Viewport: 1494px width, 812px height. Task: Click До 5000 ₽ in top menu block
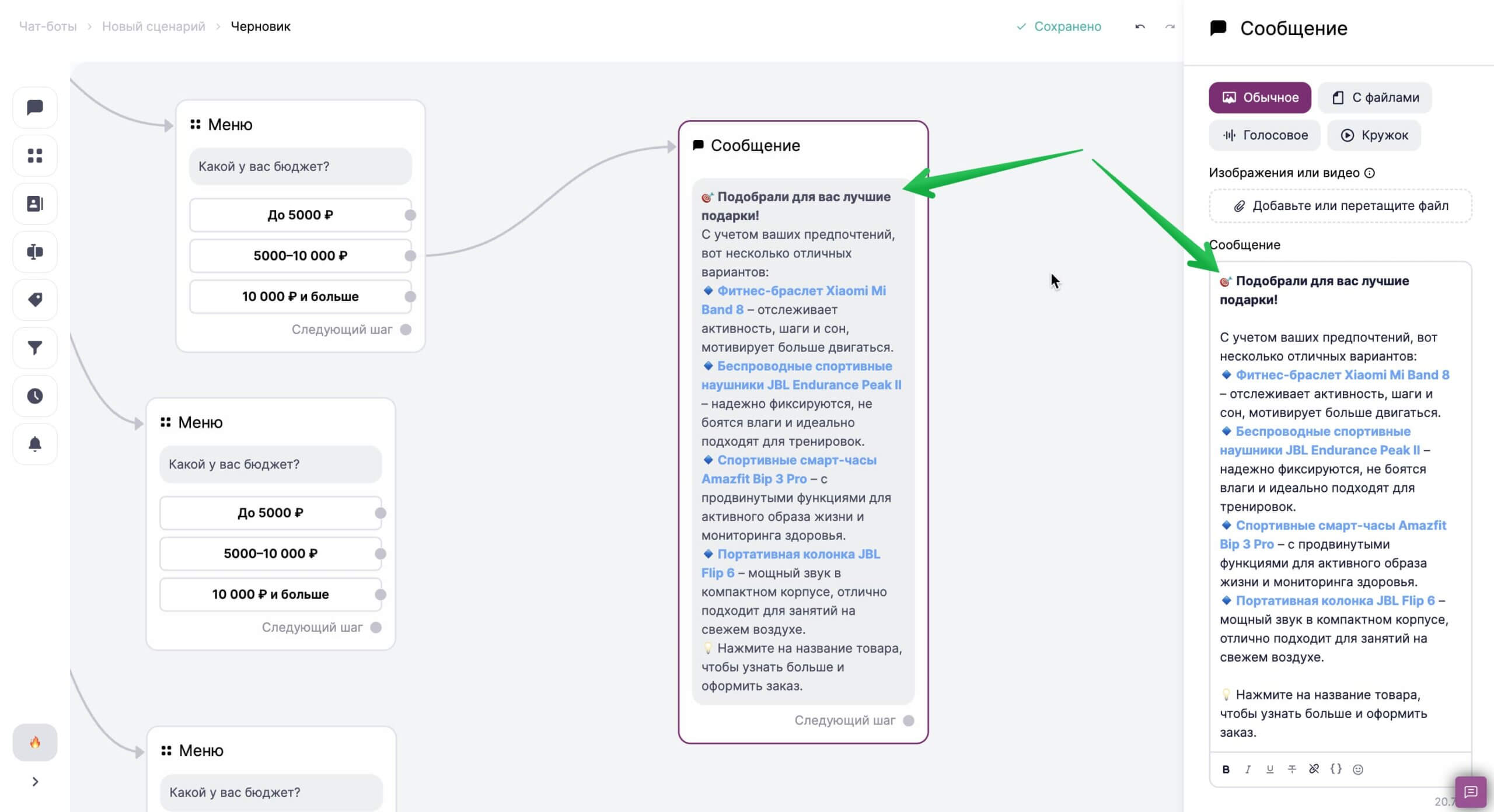300,215
